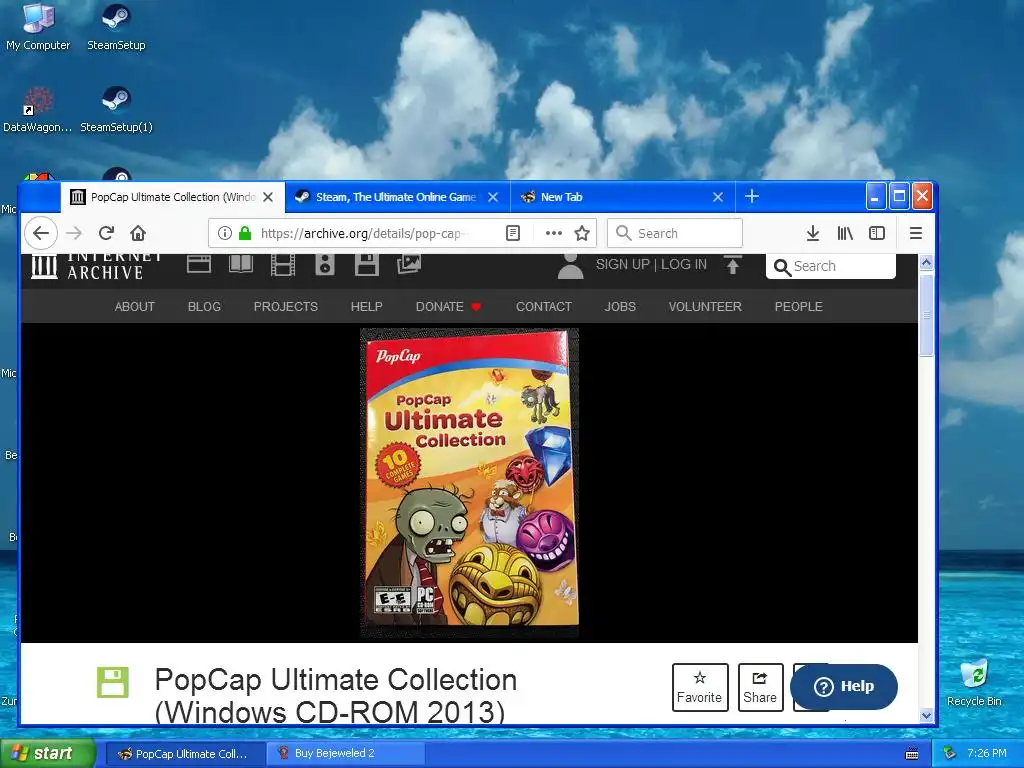Toggle the Firefox sidebar
1024x768 pixels.
click(x=877, y=233)
